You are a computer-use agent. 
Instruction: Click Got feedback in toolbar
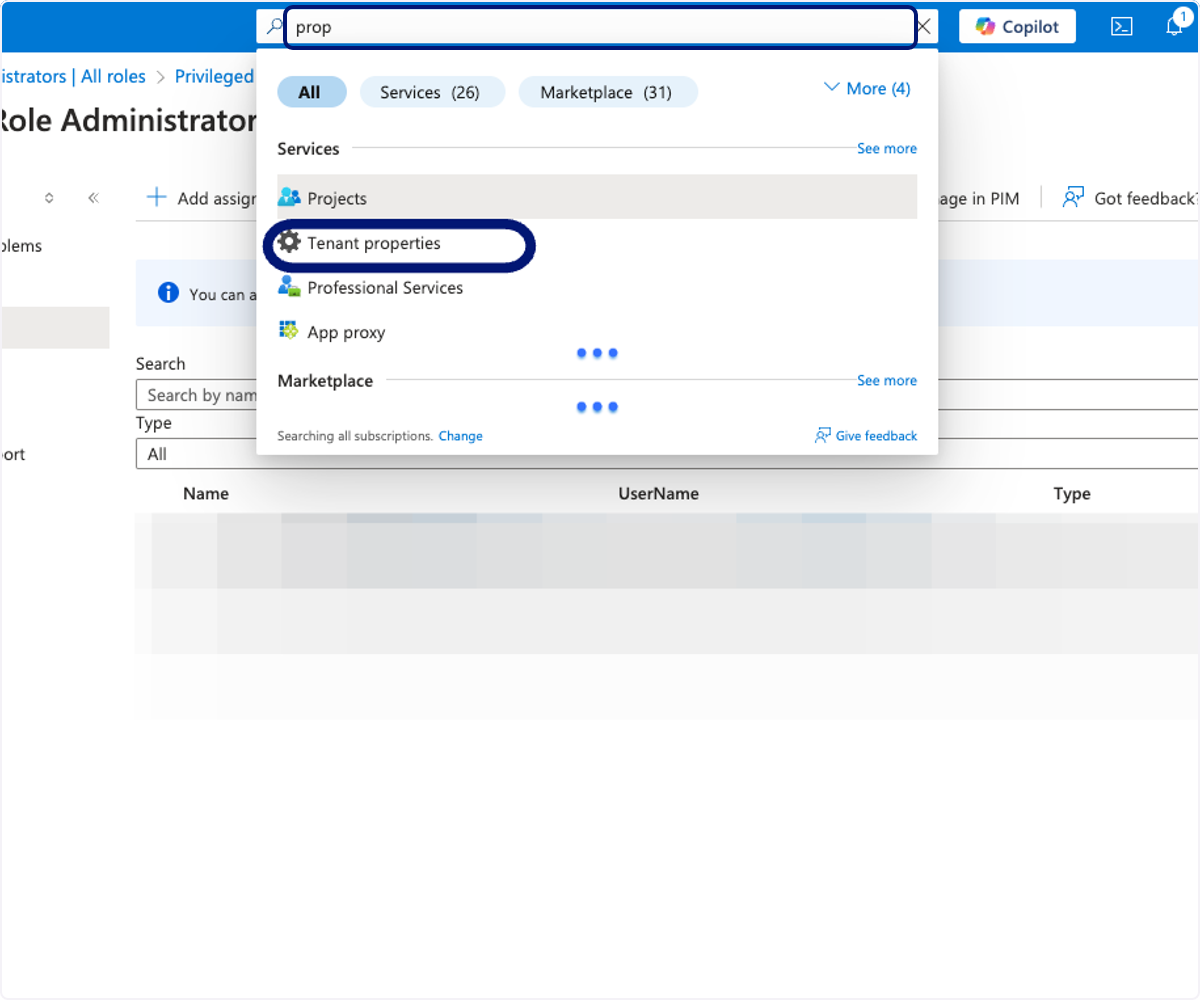coord(1130,198)
